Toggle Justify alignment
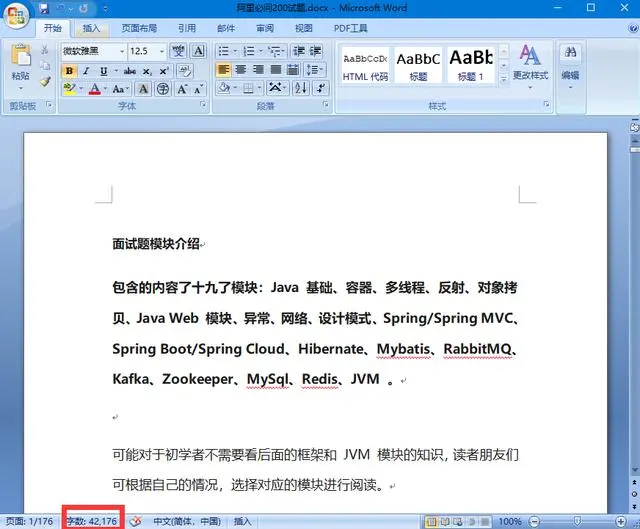This screenshot has height=529, width=640. [x=276, y=70]
